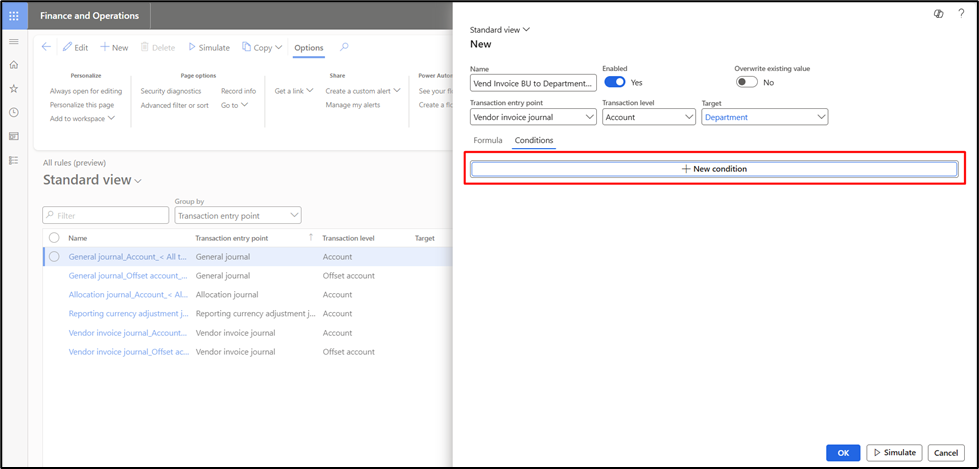Open Recent clock icon in sidebar
The image size is (979, 469).
14,112
